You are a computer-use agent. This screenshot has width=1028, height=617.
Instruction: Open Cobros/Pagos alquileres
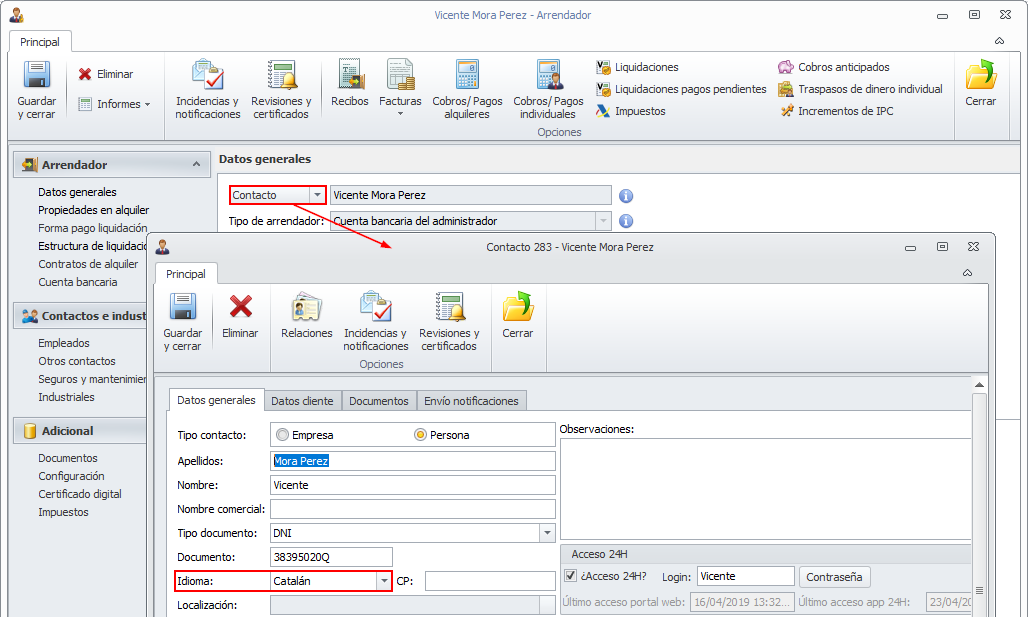tap(467, 90)
